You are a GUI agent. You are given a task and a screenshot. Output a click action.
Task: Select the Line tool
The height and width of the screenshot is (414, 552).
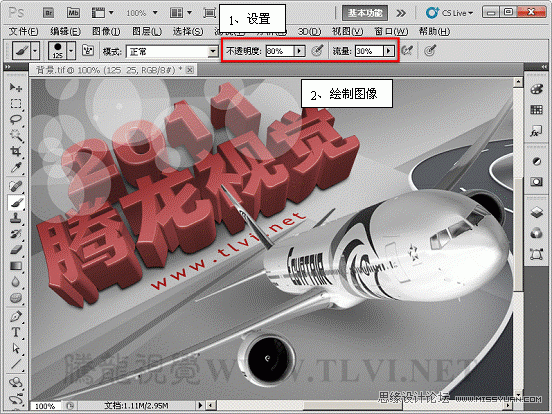pyautogui.click(x=16, y=364)
